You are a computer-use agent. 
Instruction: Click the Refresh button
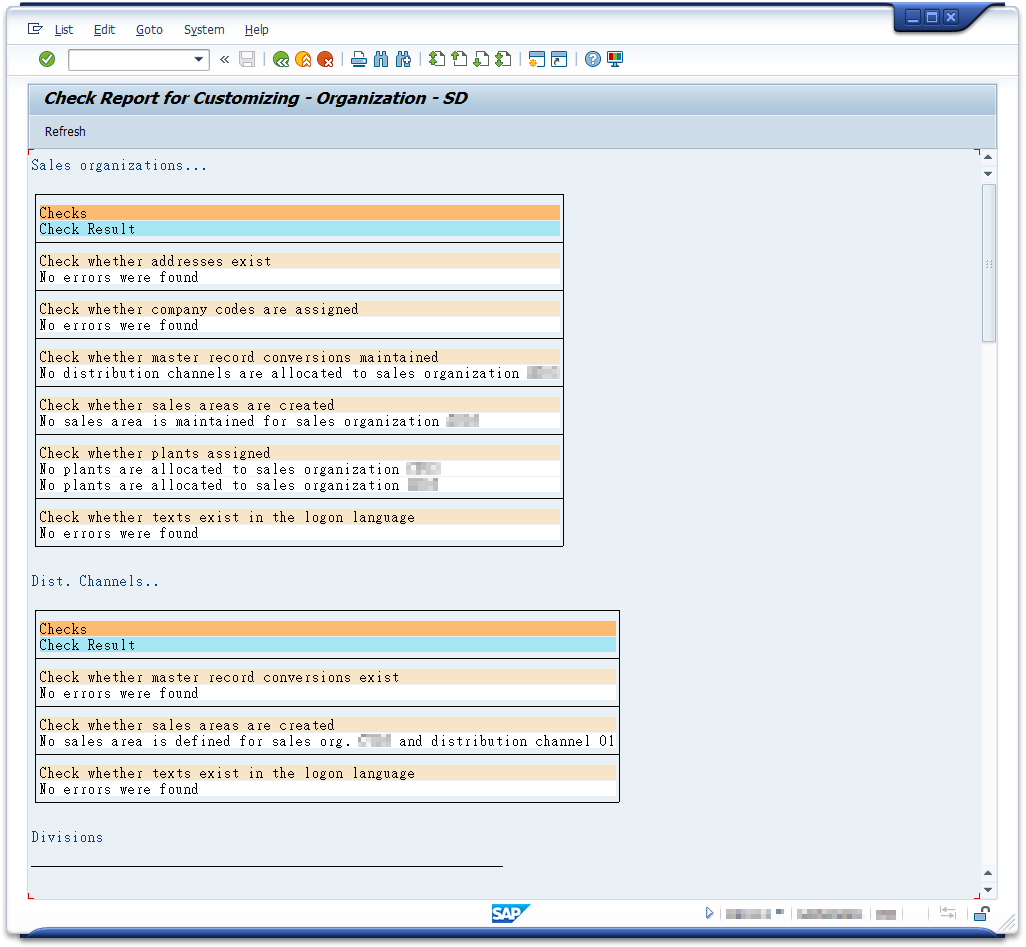click(x=65, y=132)
